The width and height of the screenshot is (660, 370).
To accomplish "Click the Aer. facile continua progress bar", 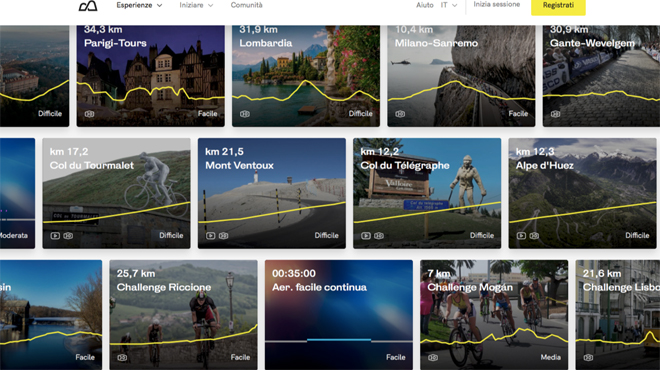I will (x=339, y=340).
